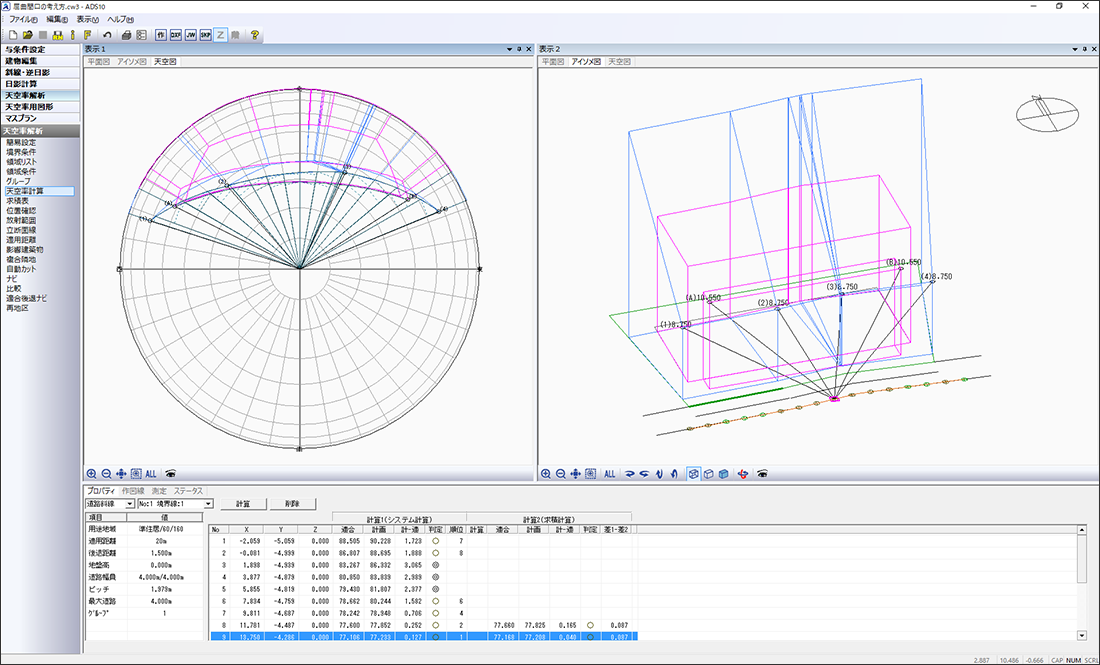
Task: Click the DXF export toolbar icon
Action: pyautogui.click(x=175, y=34)
